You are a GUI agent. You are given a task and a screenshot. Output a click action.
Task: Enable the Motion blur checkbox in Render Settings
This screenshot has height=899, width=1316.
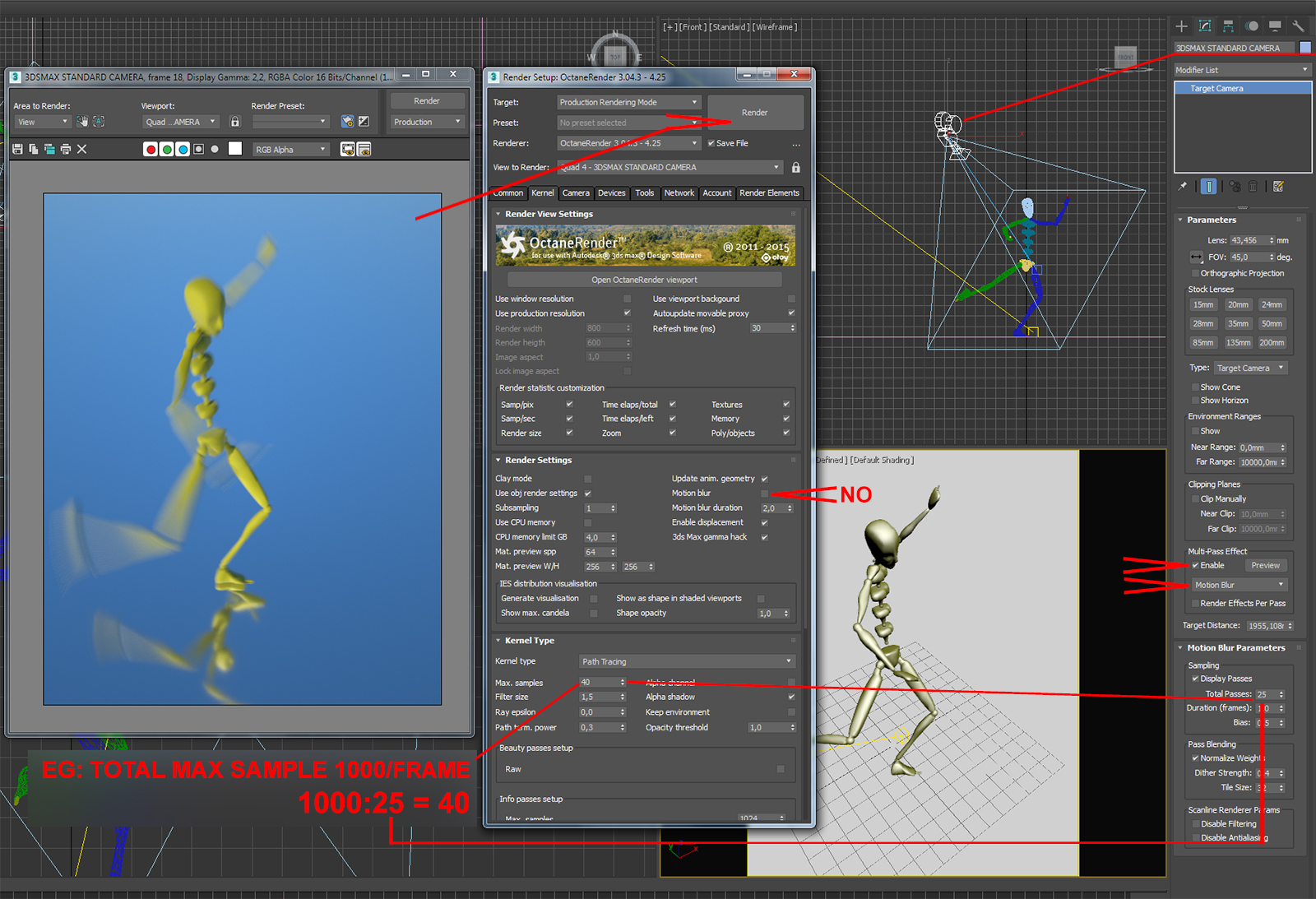pos(765,494)
